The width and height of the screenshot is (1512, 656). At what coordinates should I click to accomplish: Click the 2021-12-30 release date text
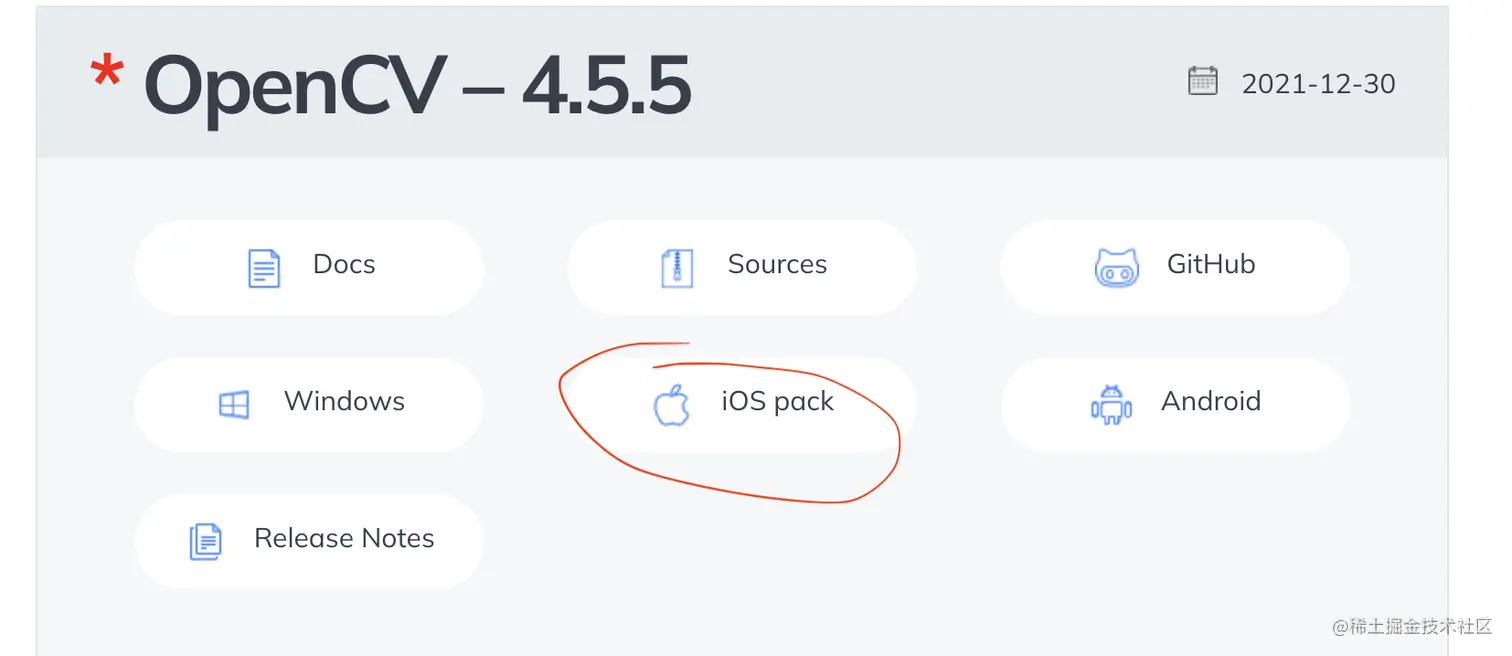(1318, 84)
